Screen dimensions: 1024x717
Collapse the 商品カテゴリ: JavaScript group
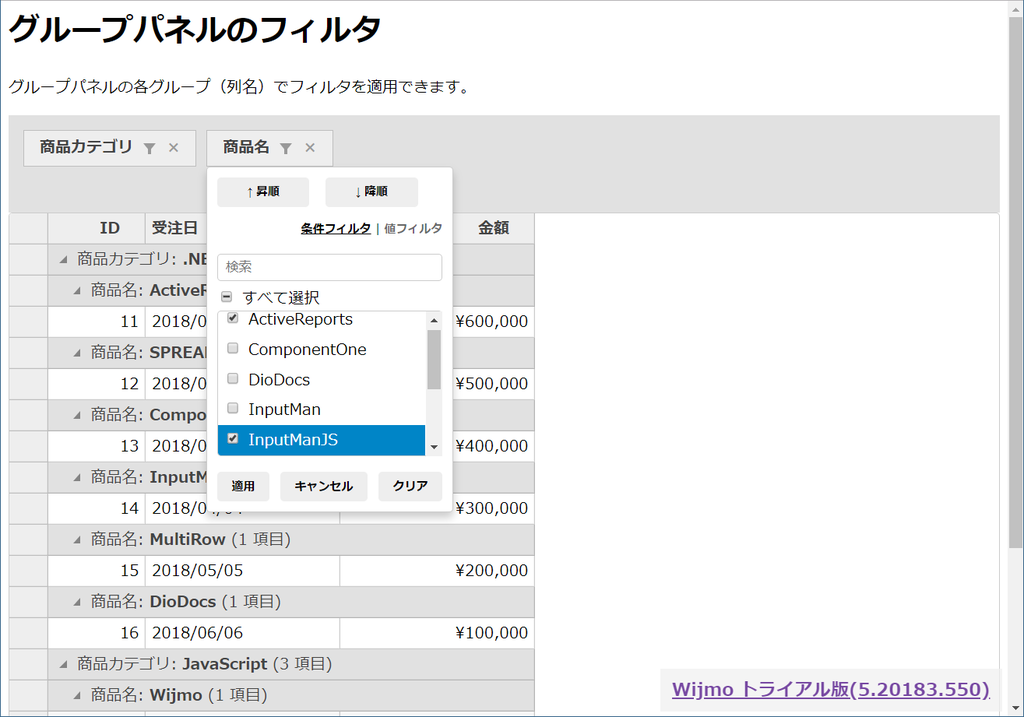pyautogui.click(x=63, y=664)
